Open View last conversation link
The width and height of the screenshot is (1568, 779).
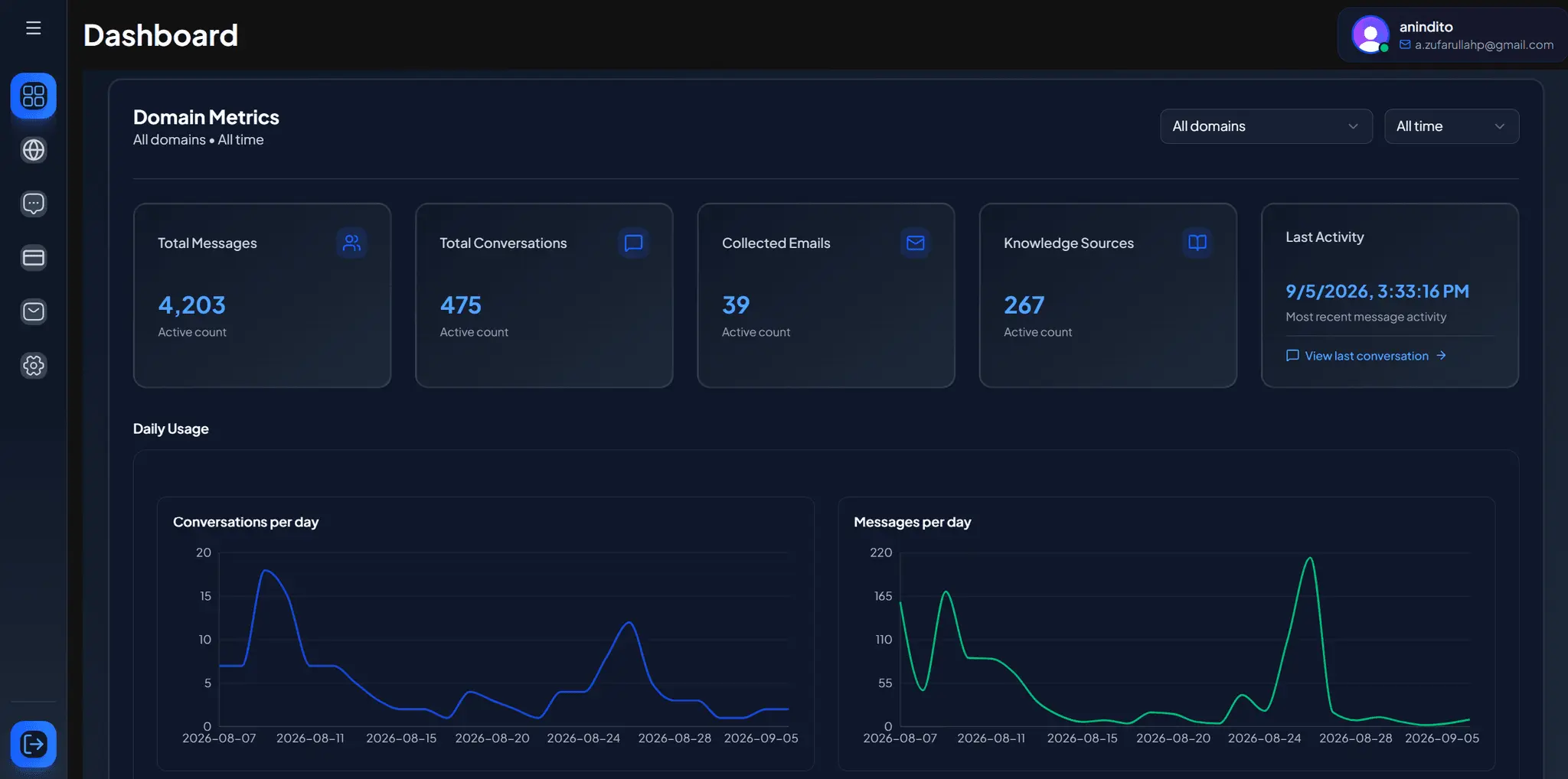1366,356
